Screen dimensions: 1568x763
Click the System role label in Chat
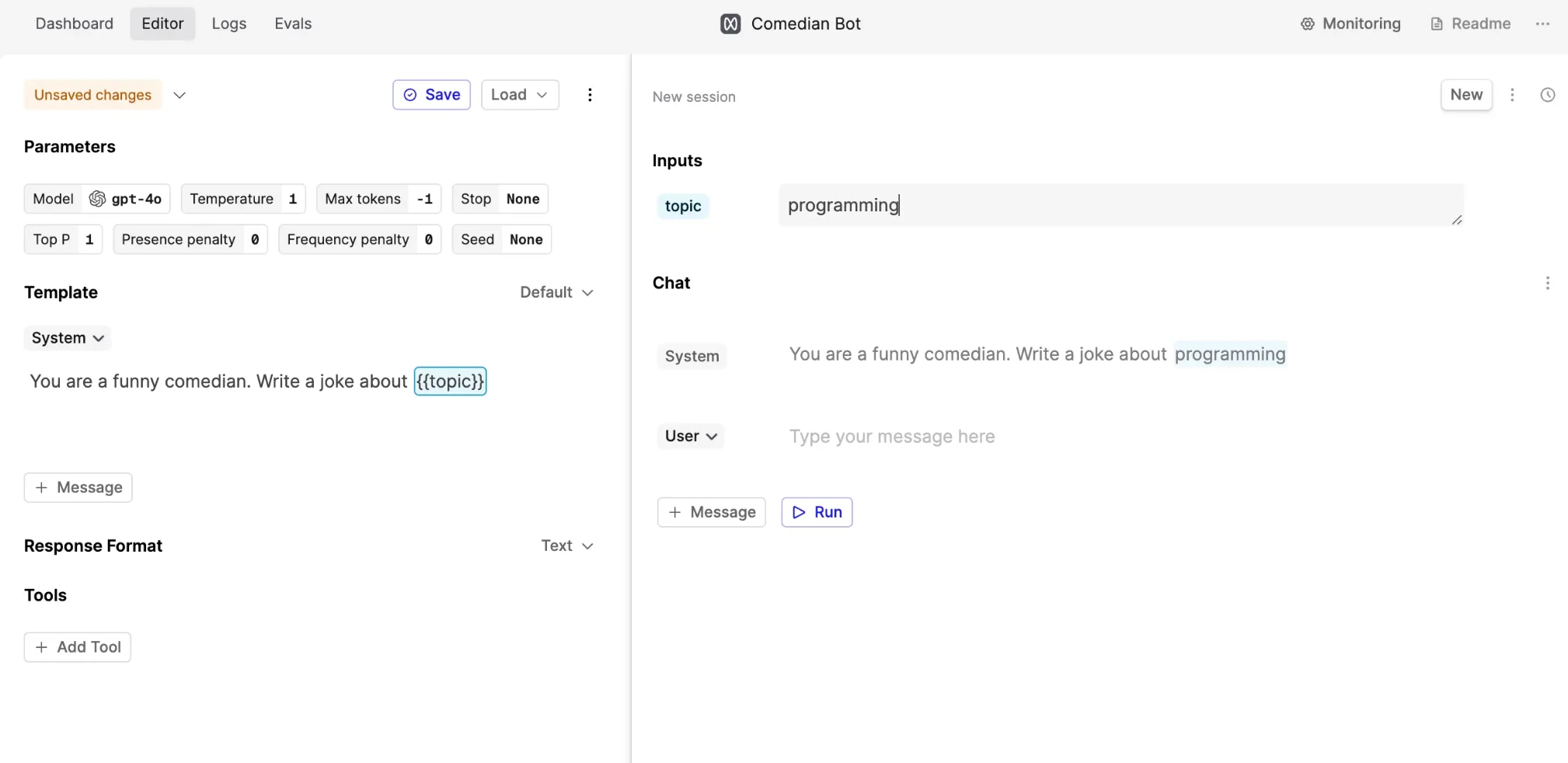[692, 357]
